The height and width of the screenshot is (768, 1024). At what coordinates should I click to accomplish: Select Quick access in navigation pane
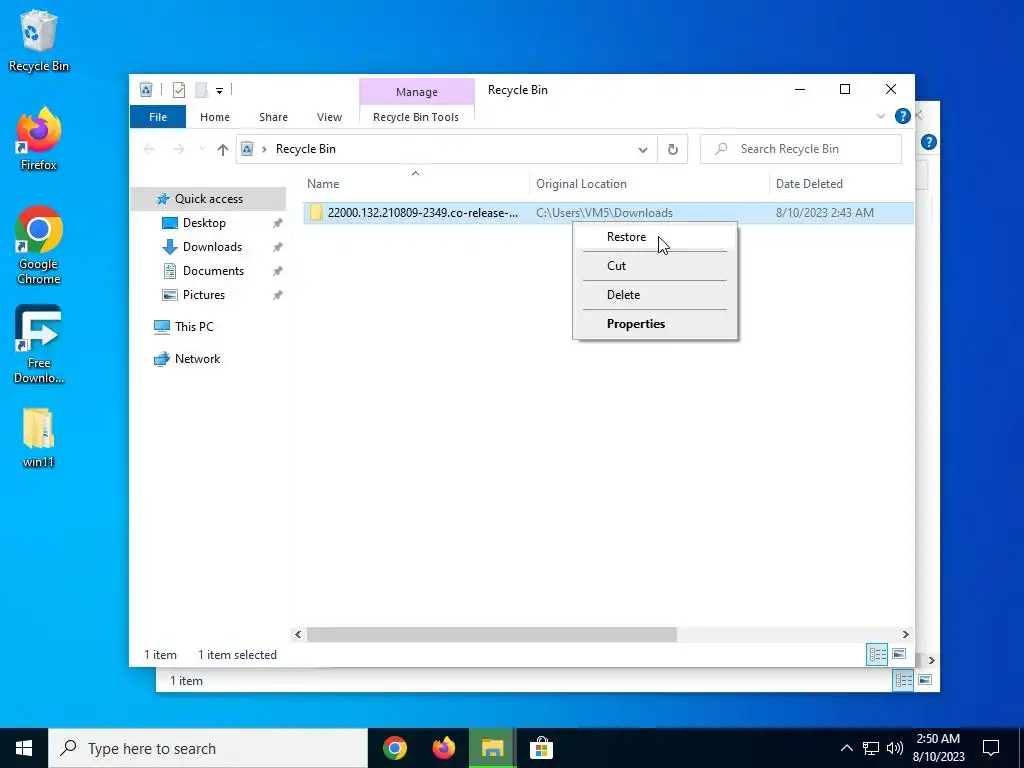coord(208,199)
